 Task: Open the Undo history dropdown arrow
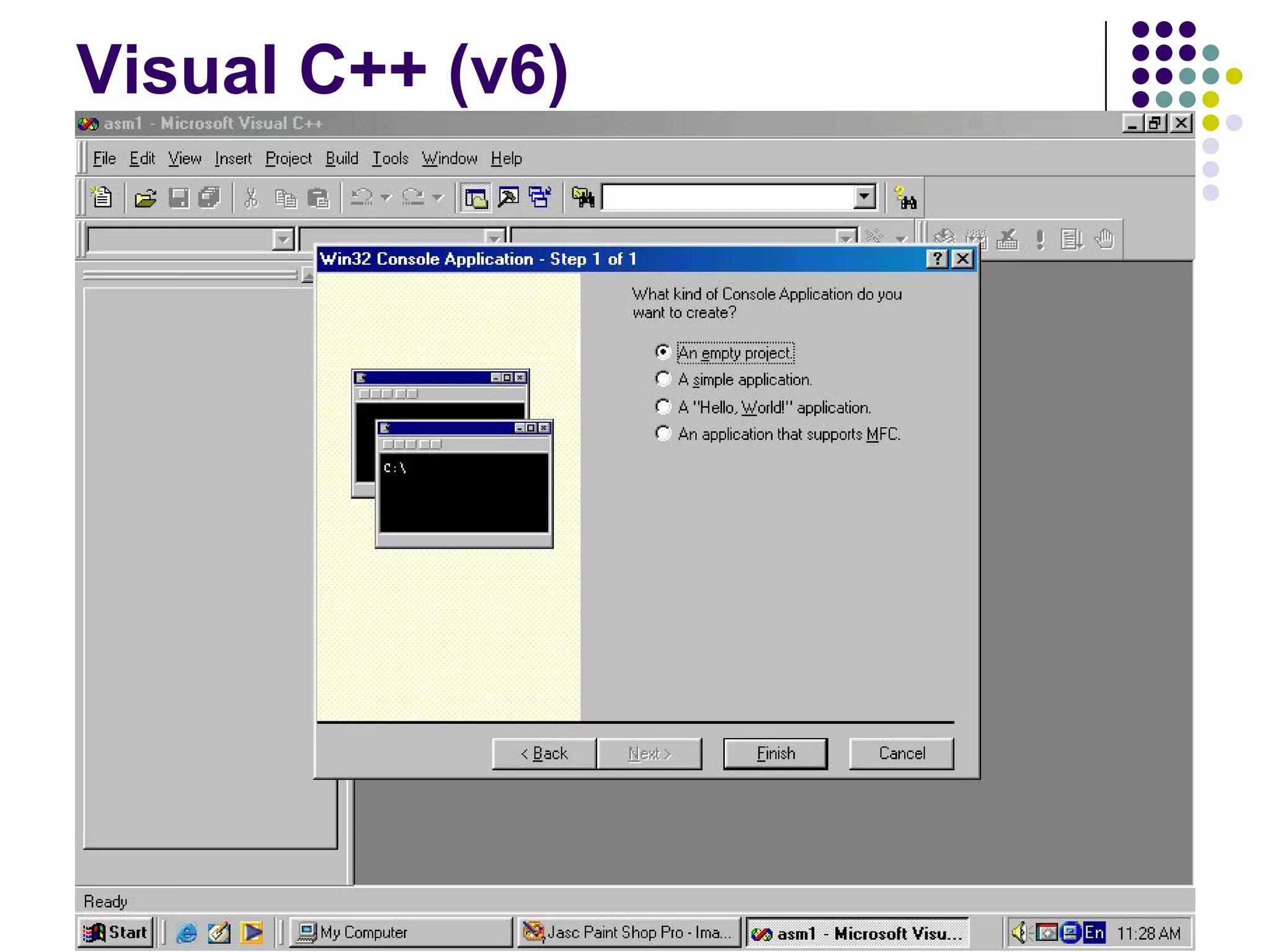386,198
